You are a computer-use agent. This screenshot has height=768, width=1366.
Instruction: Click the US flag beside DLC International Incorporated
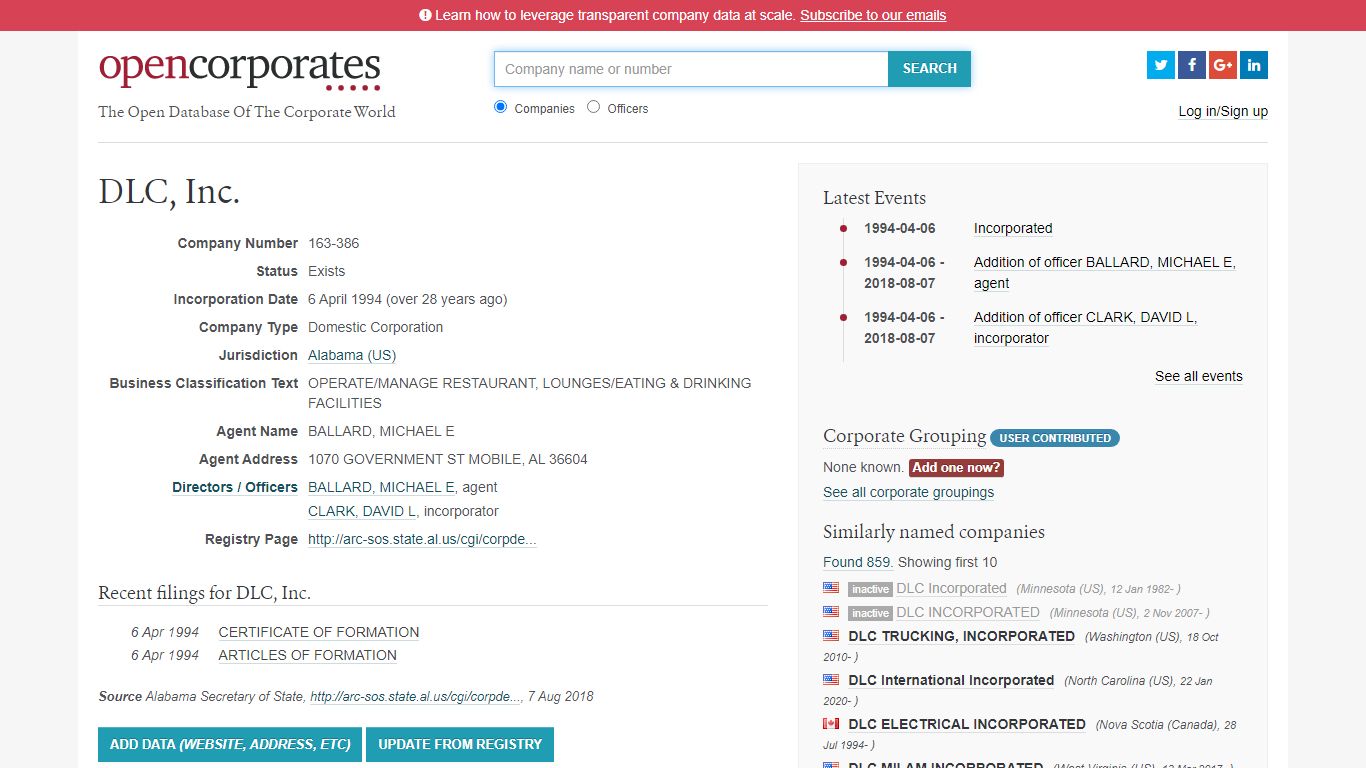[831, 679]
